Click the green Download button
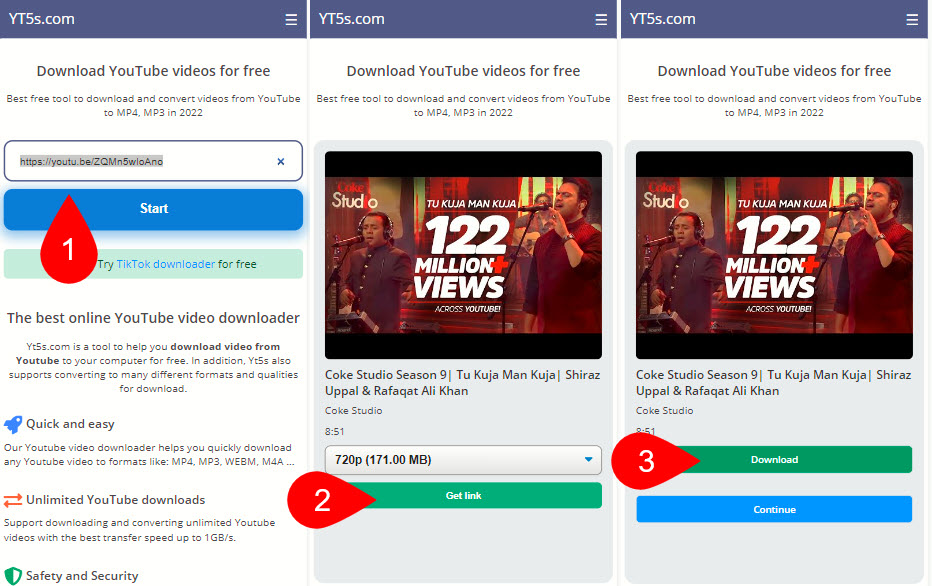 (x=774, y=459)
